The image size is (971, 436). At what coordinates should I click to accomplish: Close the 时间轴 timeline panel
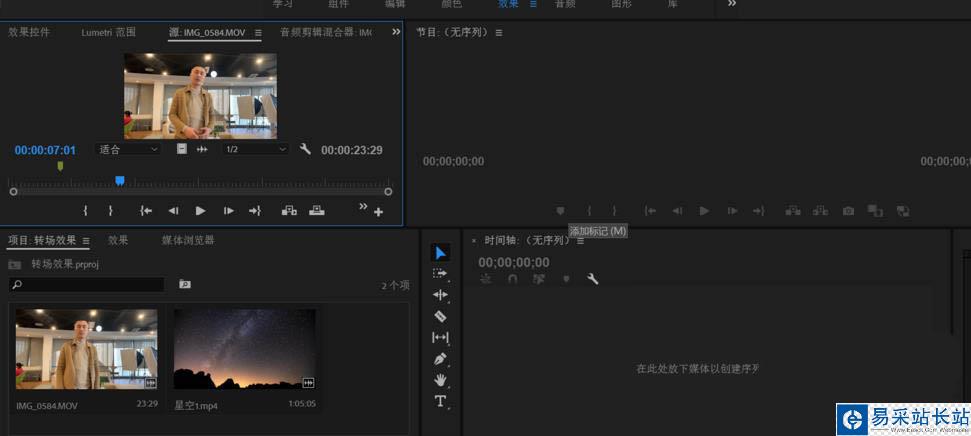pos(474,241)
